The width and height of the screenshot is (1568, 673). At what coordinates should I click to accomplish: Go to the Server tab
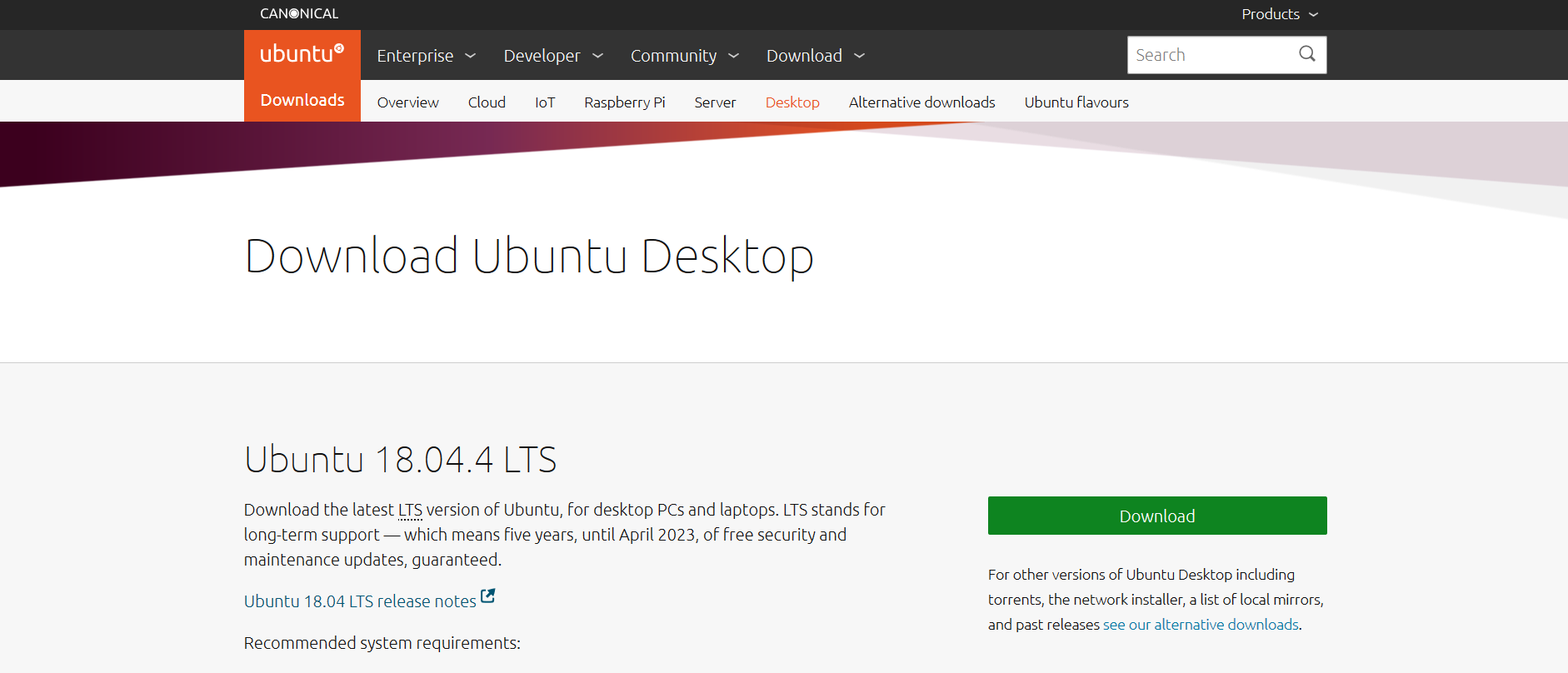point(715,102)
